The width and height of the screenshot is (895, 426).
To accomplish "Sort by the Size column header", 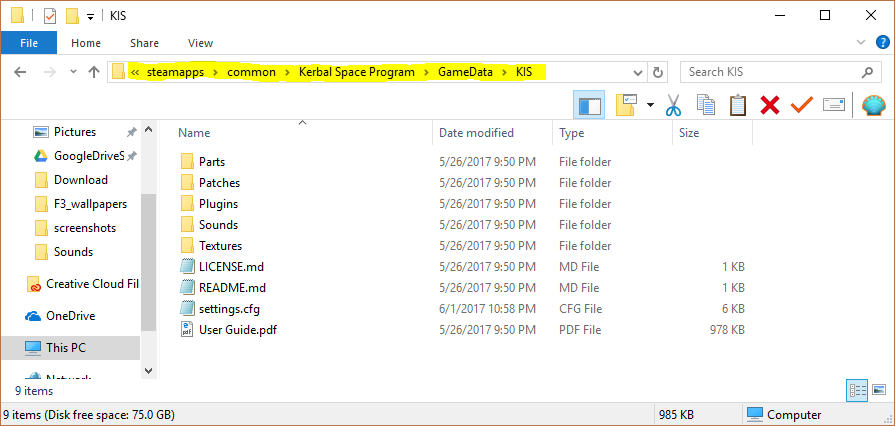I will coord(689,132).
